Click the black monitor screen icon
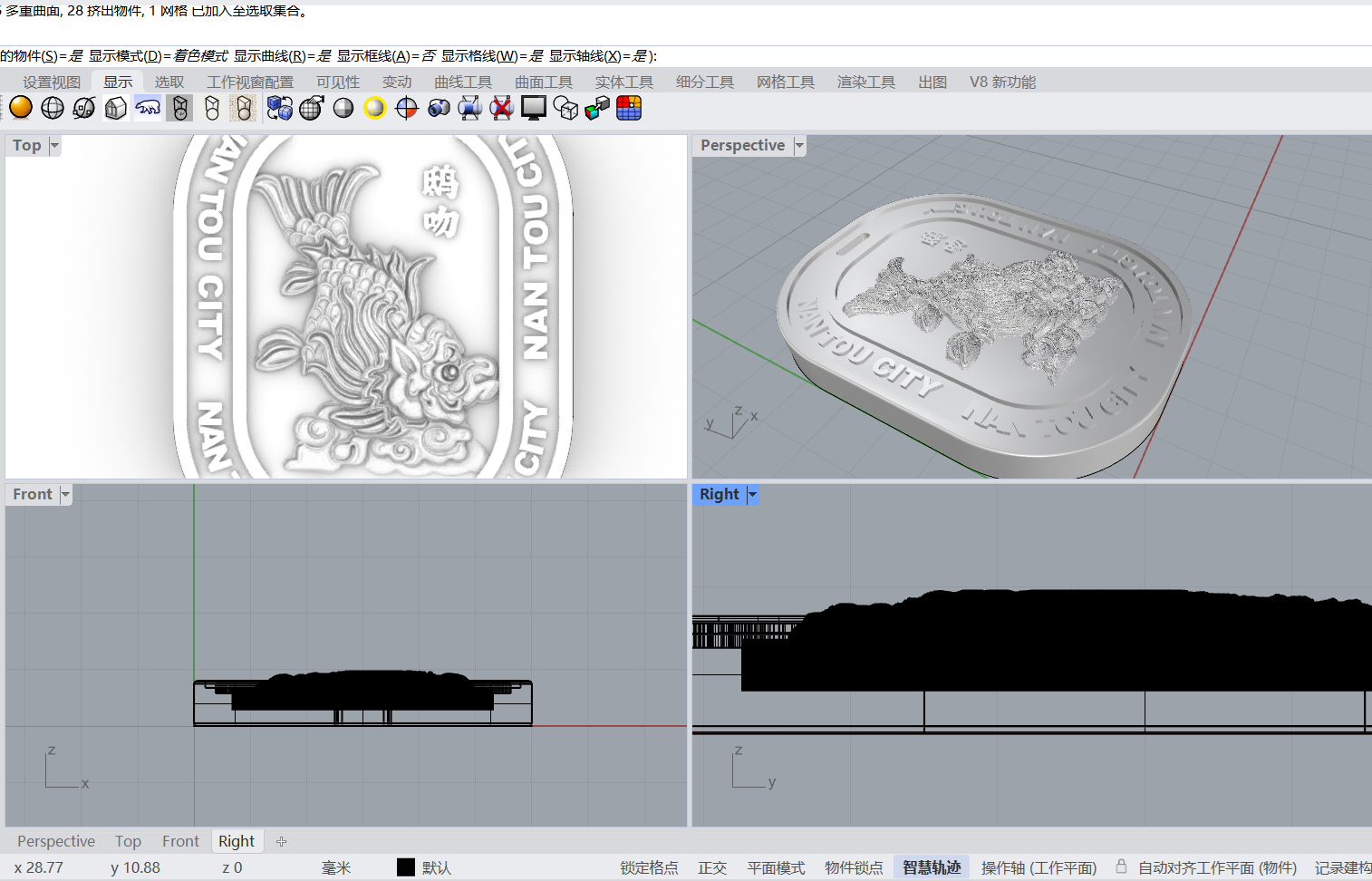This screenshot has width=1372, height=881. (x=534, y=108)
